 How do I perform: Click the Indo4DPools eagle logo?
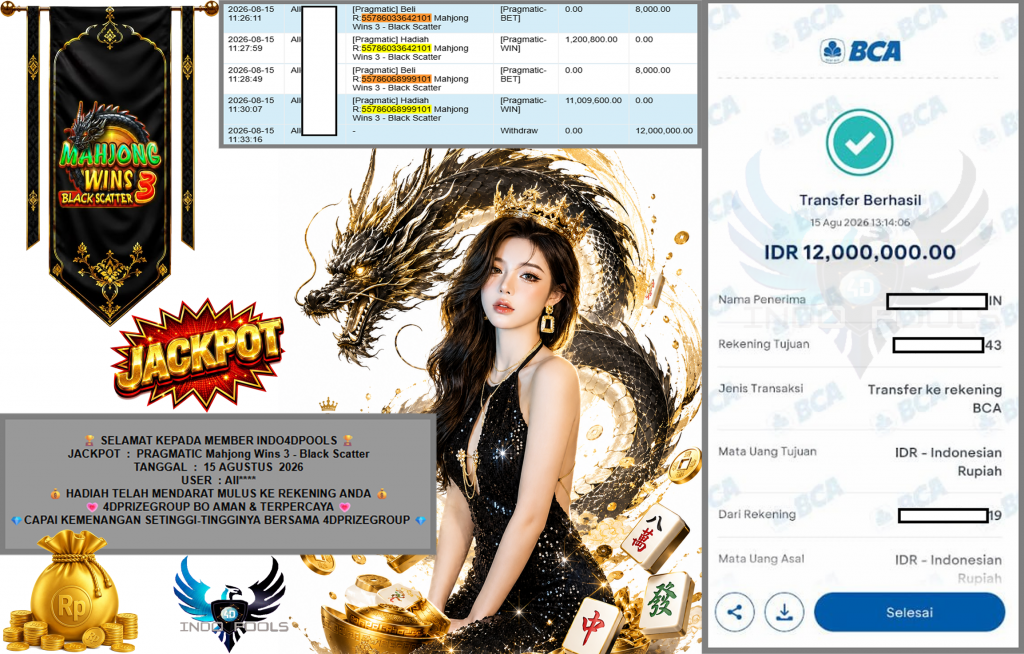[x=230, y=604]
